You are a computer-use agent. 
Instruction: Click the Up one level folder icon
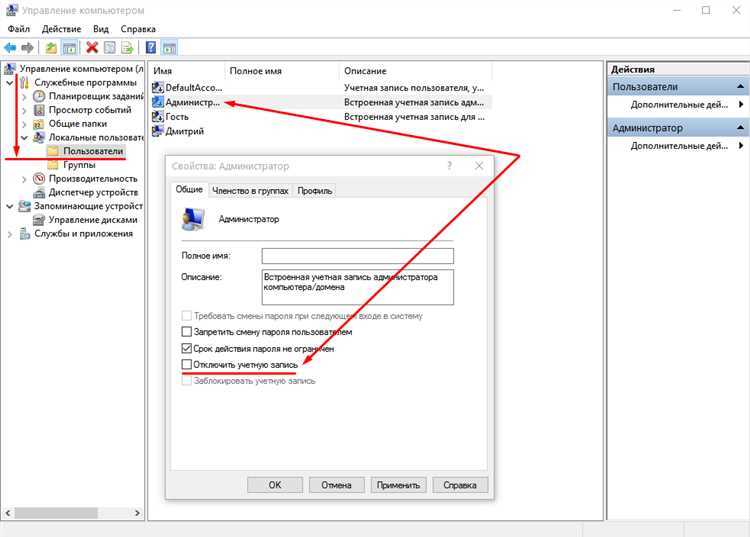pyautogui.click(x=51, y=47)
